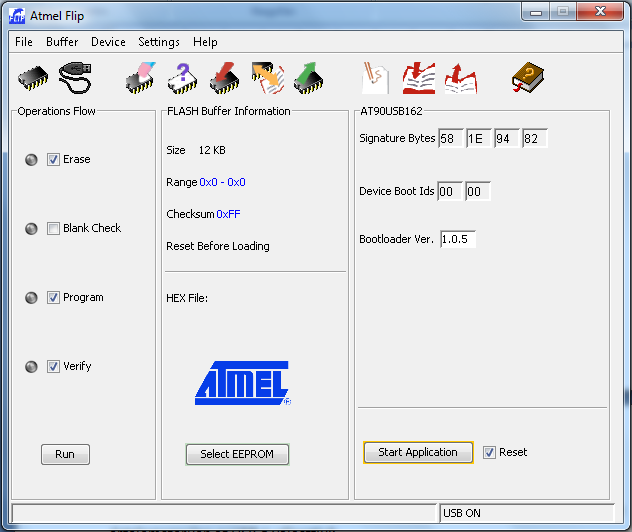Click the Load HEX File book icon
The height and width of the screenshot is (532, 632).
click(419, 78)
